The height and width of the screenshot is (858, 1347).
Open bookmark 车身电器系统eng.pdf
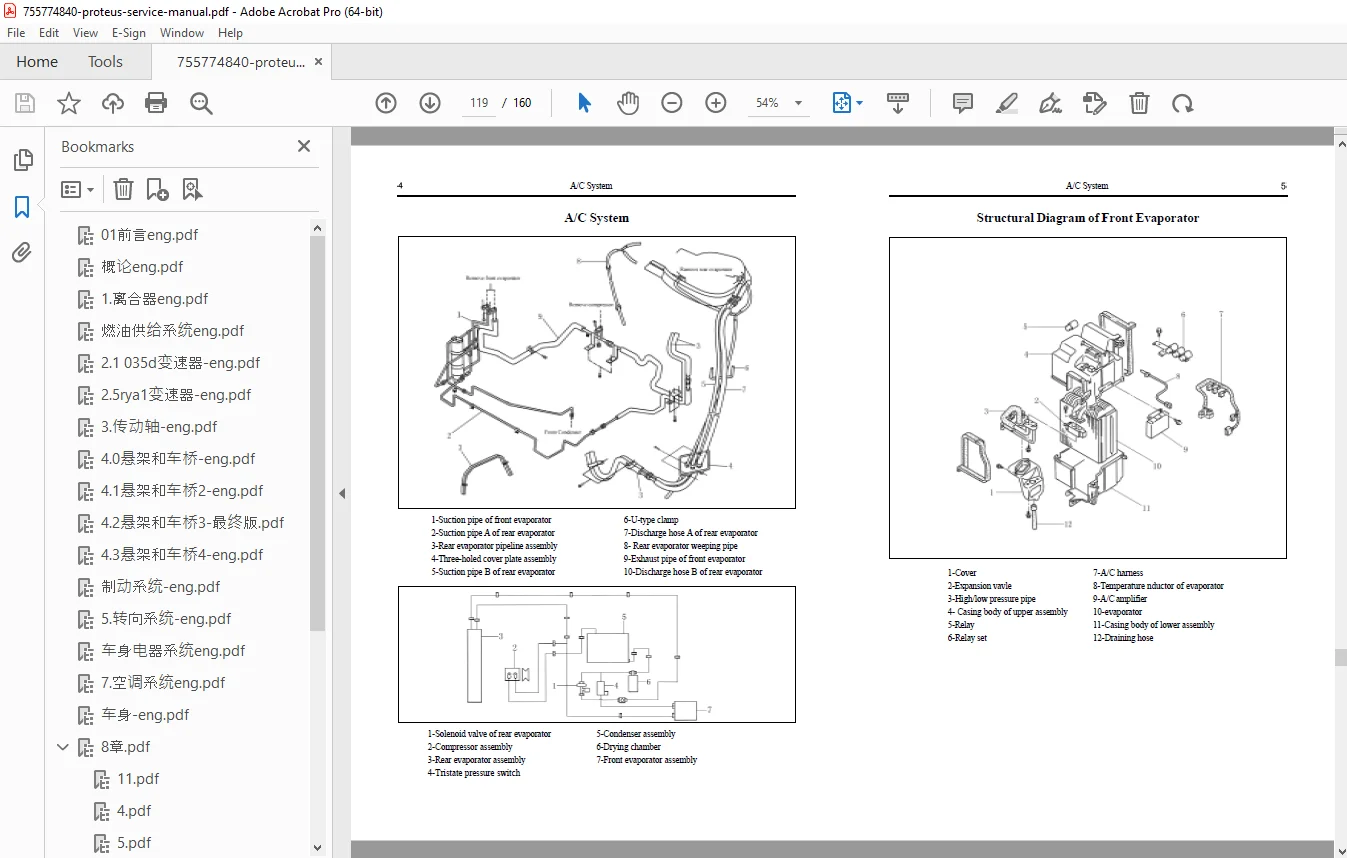pos(173,651)
